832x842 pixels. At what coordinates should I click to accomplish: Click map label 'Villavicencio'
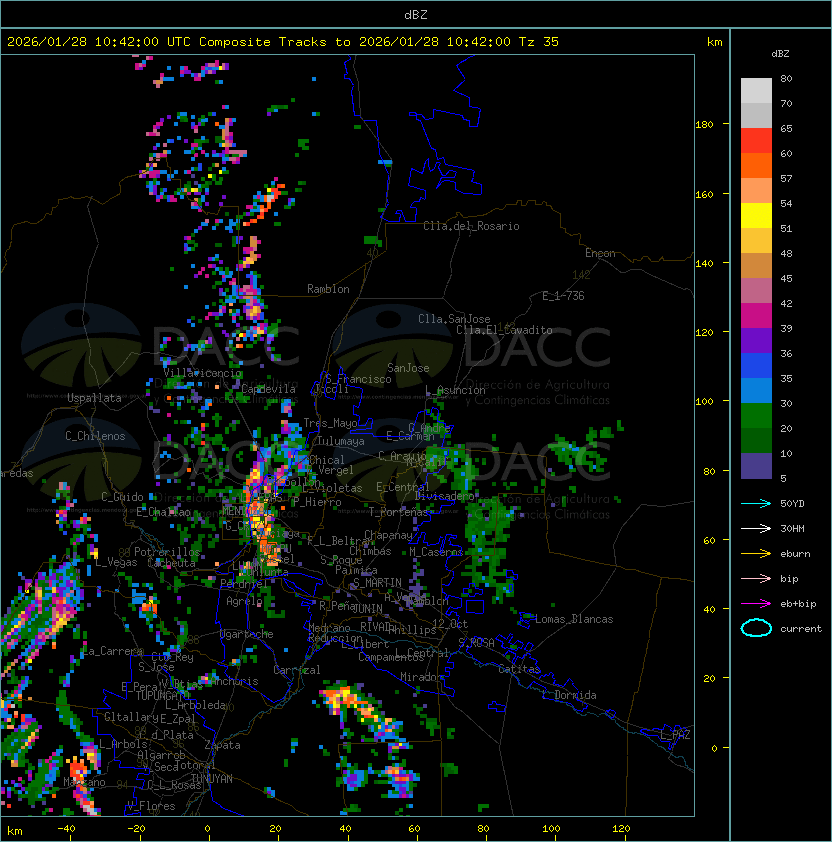tap(202, 373)
